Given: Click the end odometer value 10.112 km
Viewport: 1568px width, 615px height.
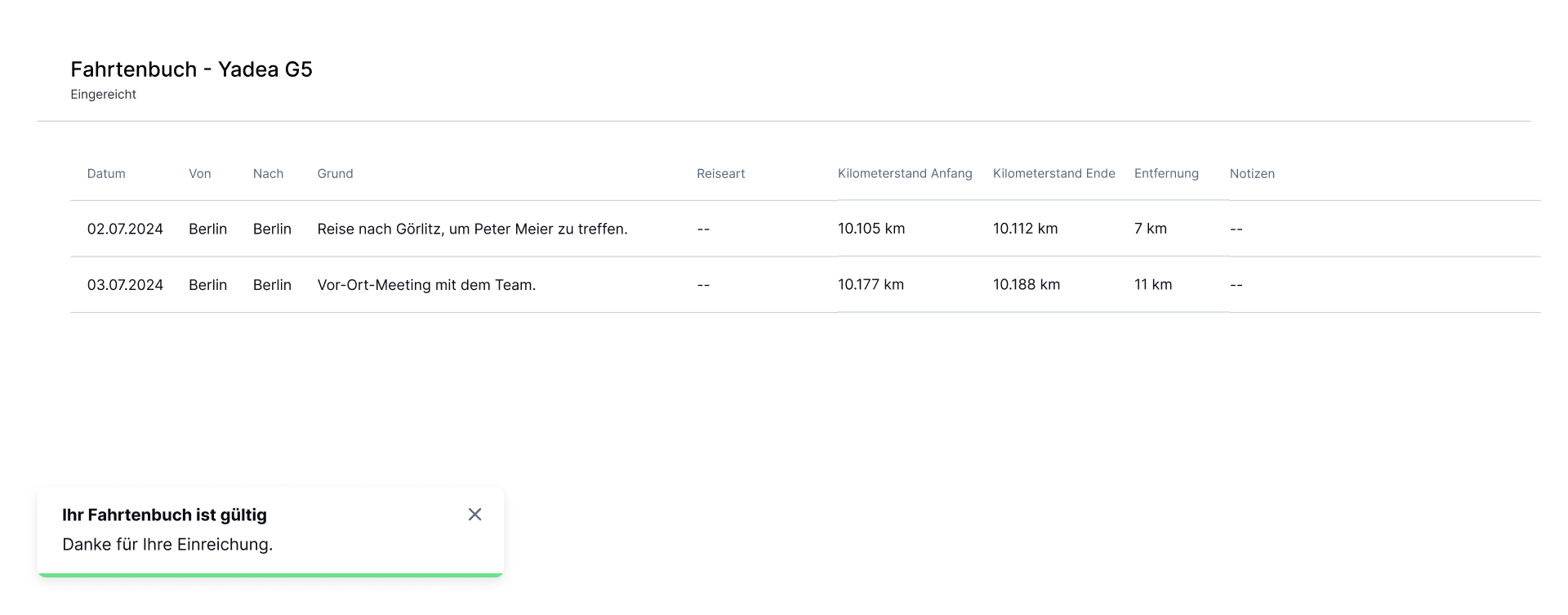Looking at the screenshot, I should (x=1025, y=230).
